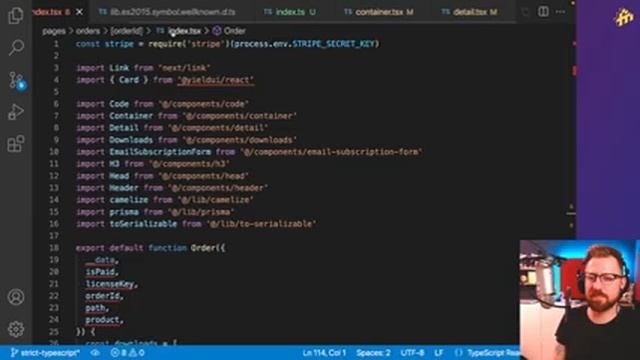Viewport: 640px width, 360px height.
Task: Split the editor to the right
Action: tap(543, 12)
